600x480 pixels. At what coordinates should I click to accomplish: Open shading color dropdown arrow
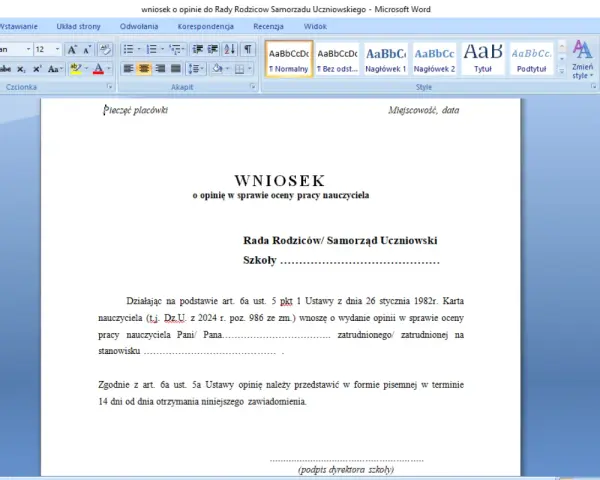[x=227, y=69]
